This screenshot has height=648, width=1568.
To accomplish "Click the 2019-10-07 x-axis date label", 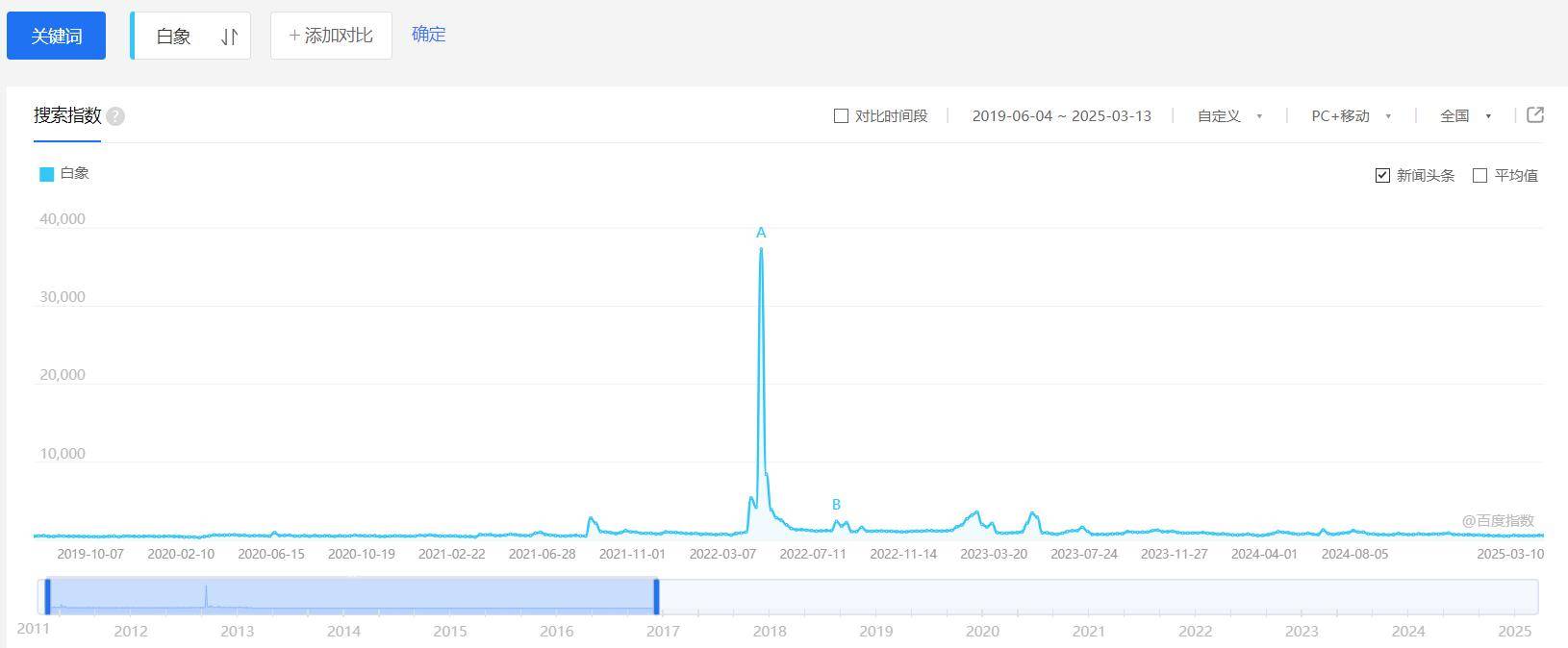I will [x=90, y=554].
